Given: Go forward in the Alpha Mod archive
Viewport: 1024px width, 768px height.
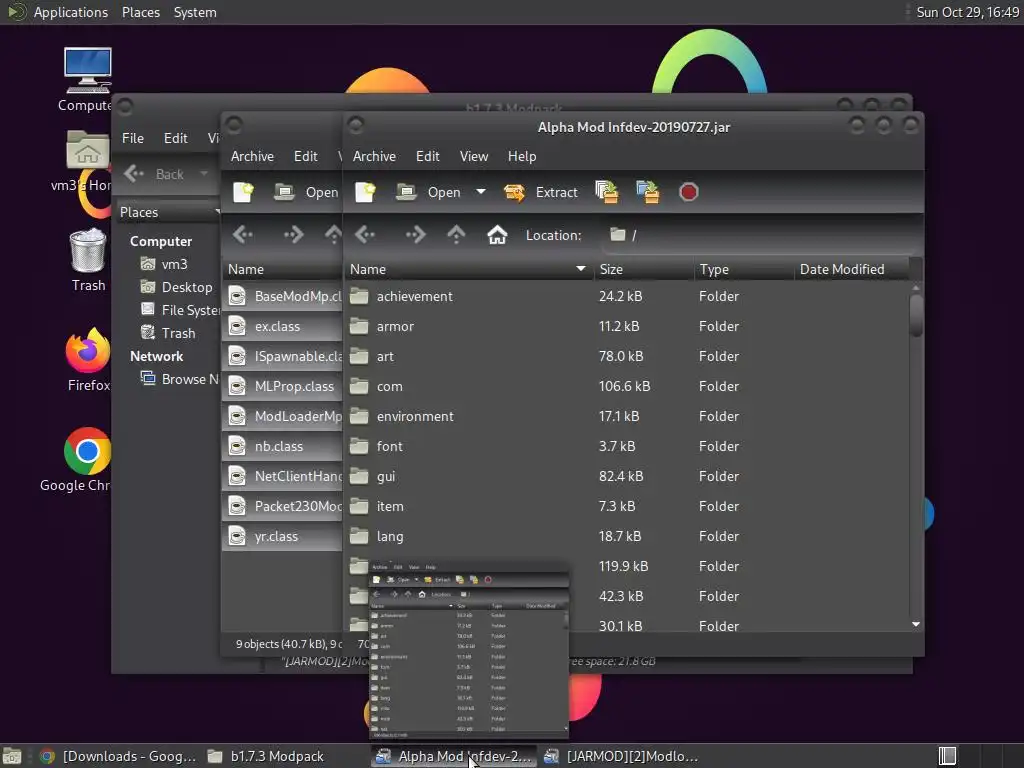Looking at the screenshot, I should coord(416,234).
